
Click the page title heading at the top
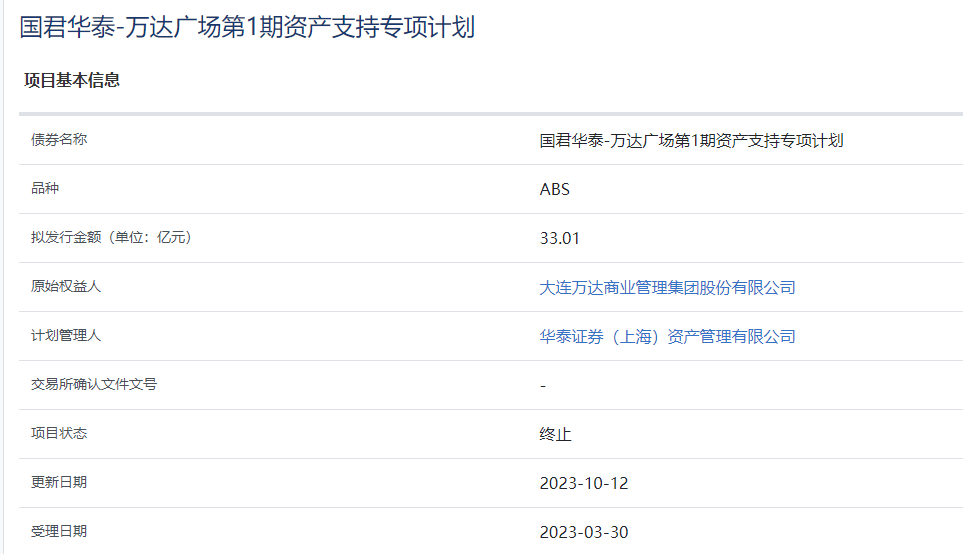pyautogui.click(x=247, y=27)
